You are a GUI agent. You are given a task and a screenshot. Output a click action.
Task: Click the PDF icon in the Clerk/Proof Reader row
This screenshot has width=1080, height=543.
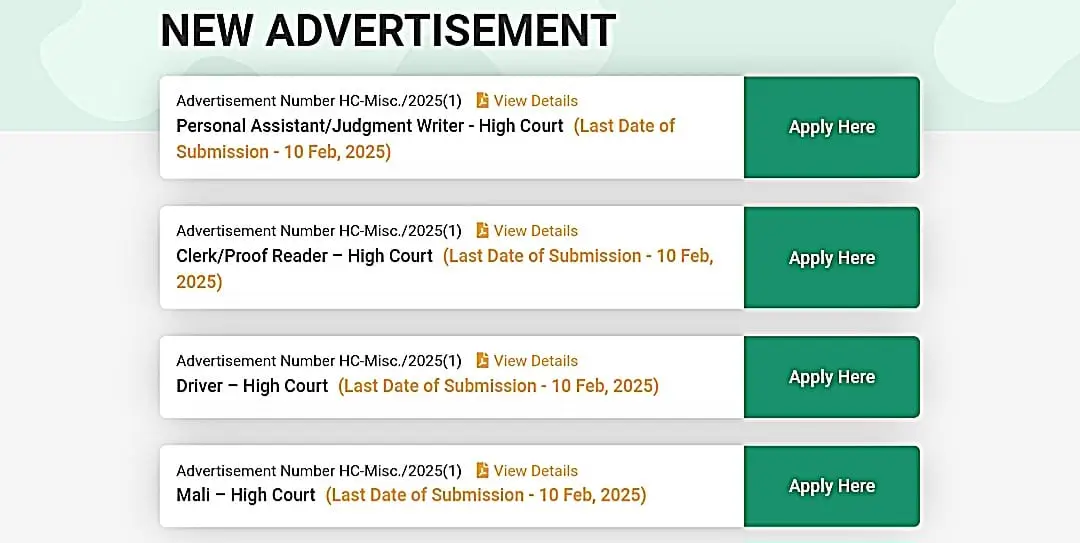click(482, 230)
